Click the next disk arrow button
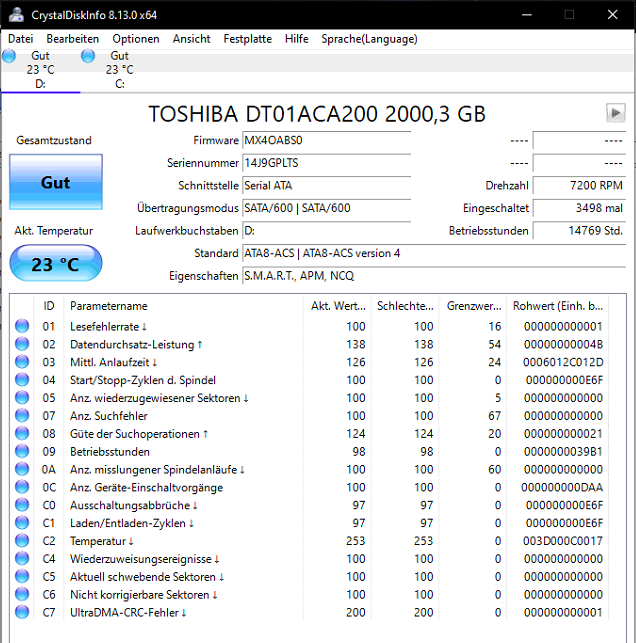636x643 pixels. (x=615, y=113)
